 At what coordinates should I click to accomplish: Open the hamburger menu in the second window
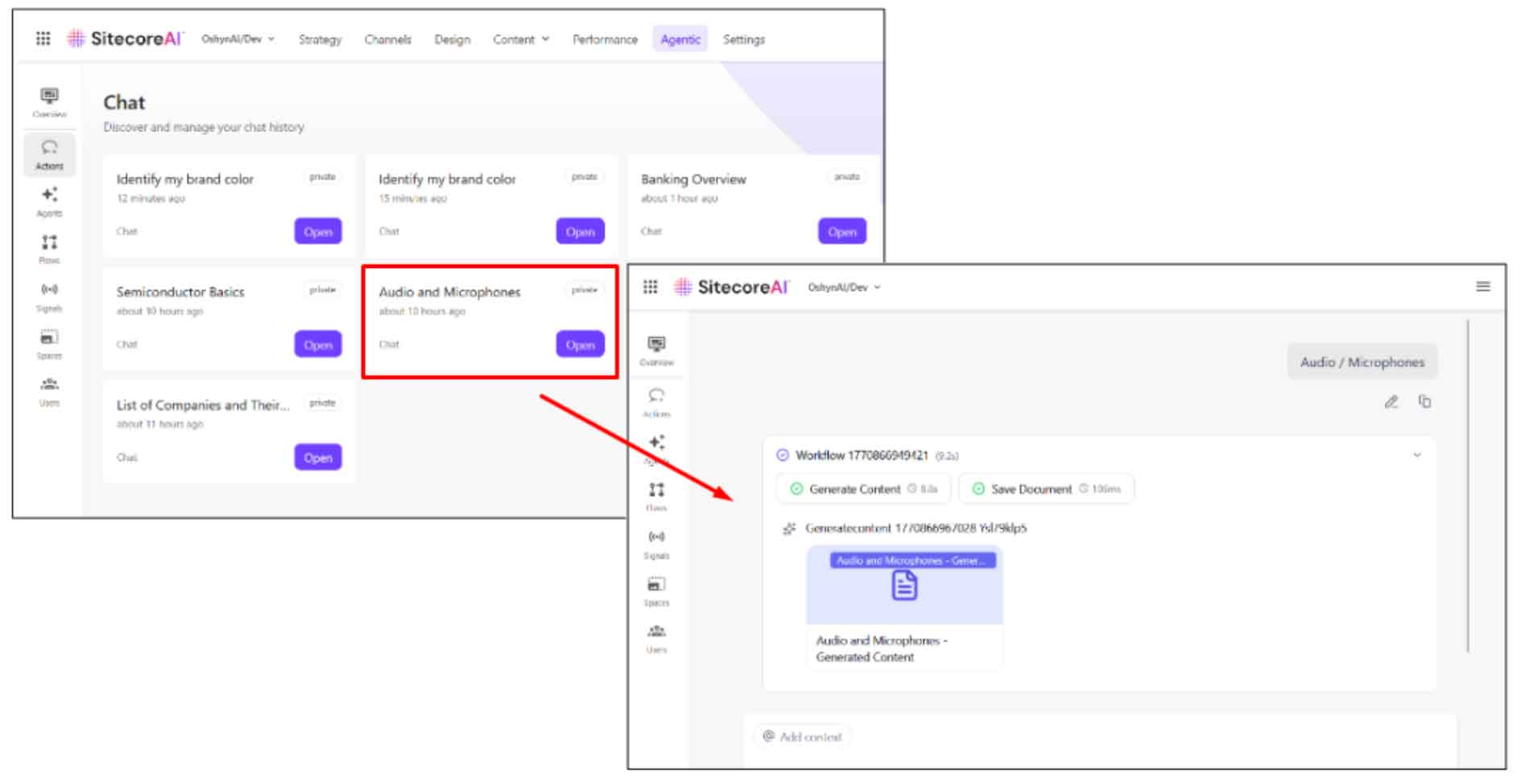point(1482,287)
